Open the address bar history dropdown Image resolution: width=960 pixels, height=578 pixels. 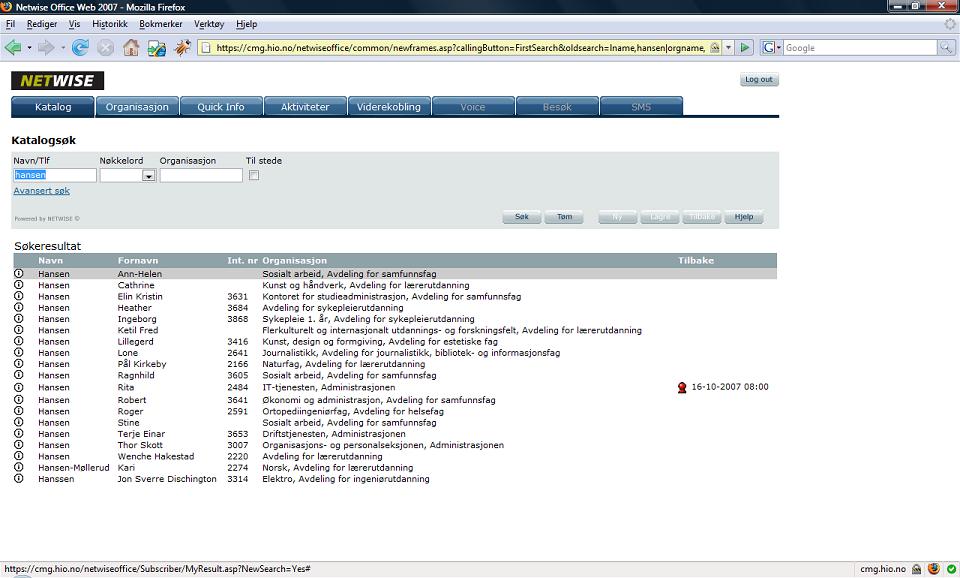click(x=729, y=47)
